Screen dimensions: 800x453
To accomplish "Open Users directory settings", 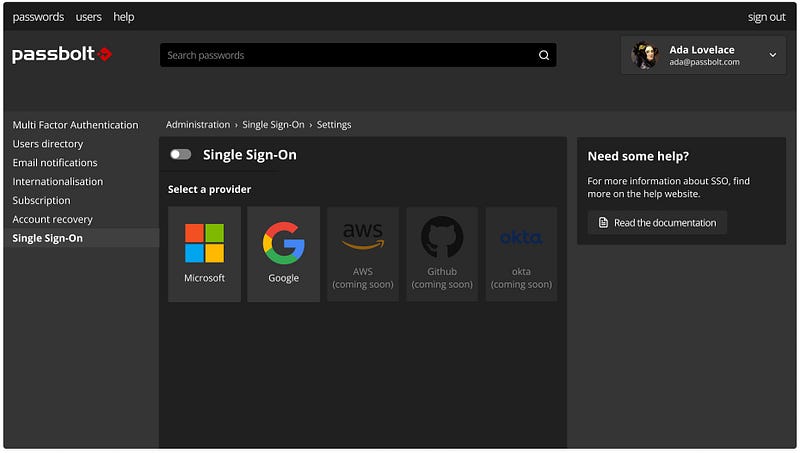I will click(x=48, y=144).
